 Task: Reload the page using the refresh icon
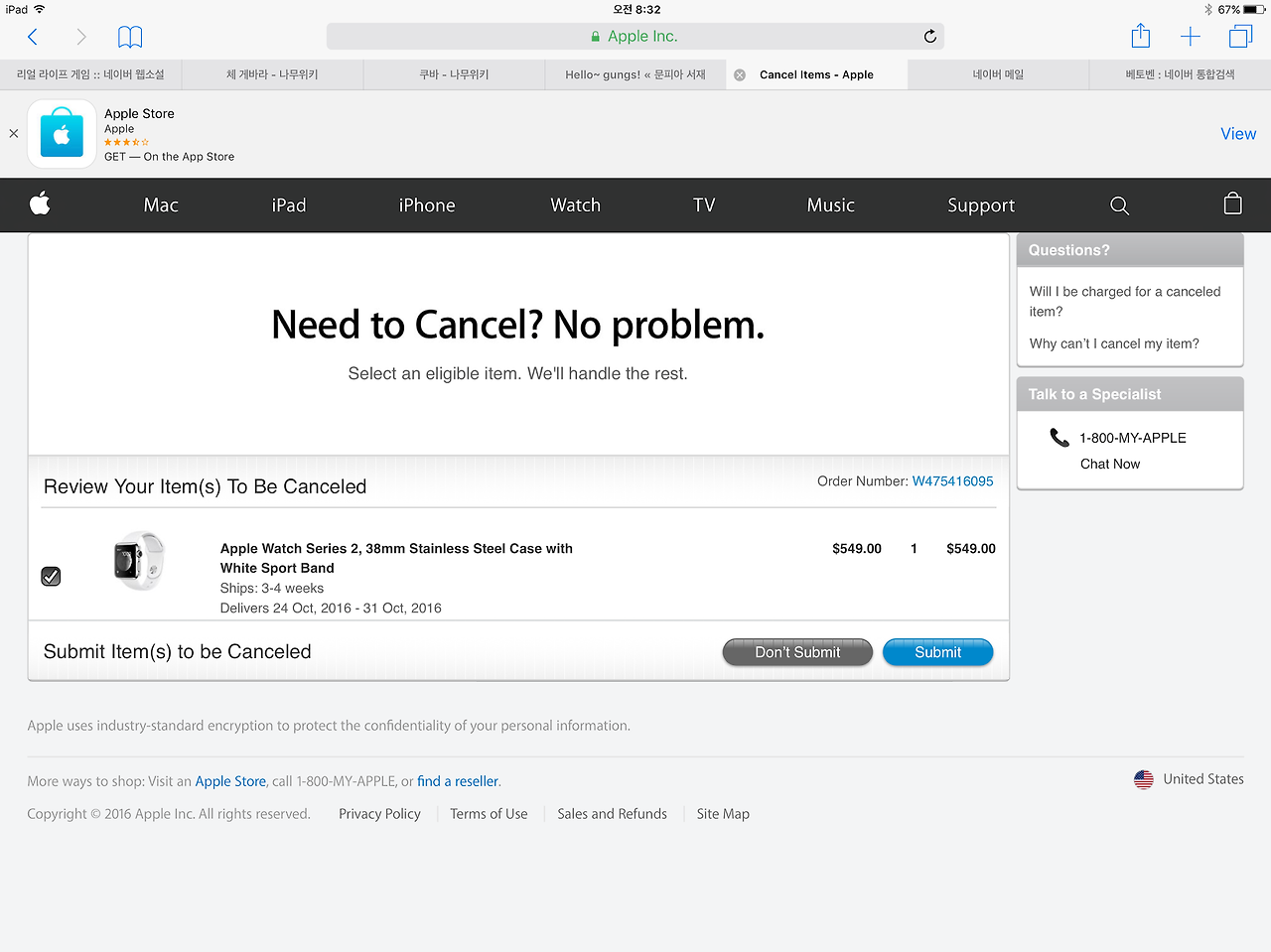929,36
